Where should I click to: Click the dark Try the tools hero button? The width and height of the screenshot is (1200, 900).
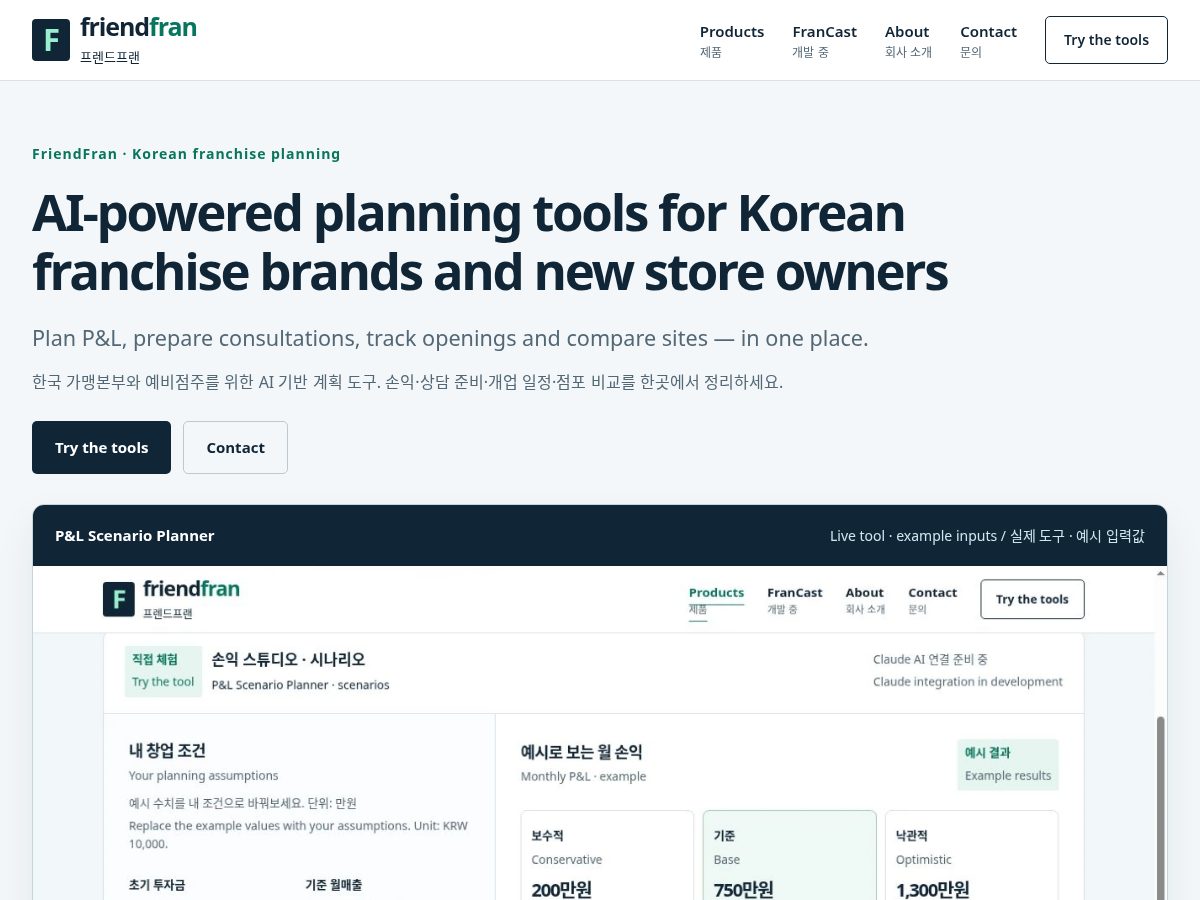point(101,447)
